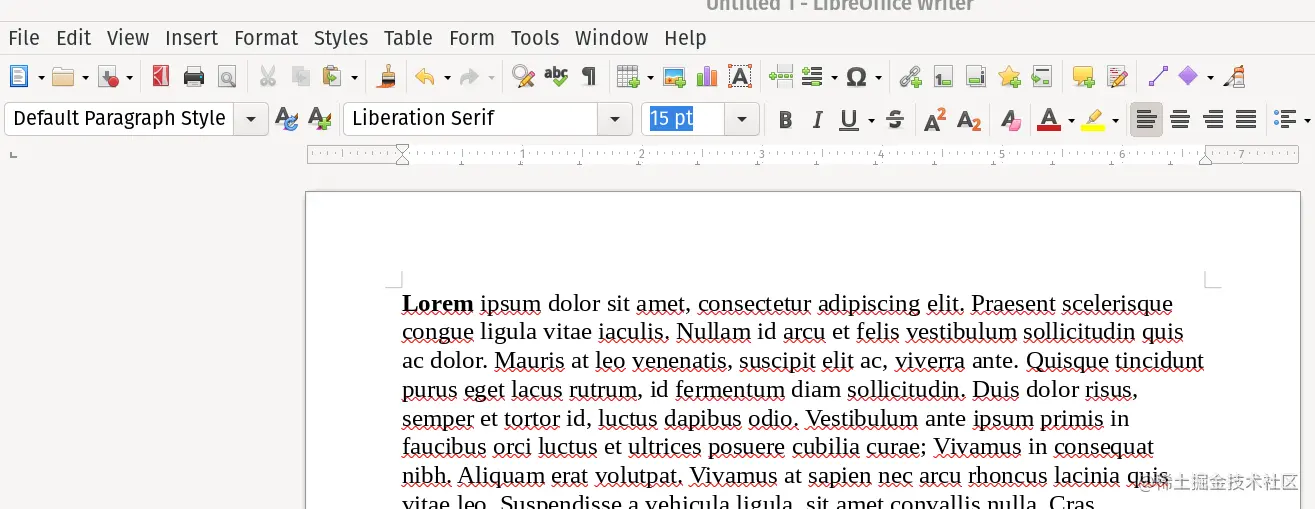Toggle Underline formatting
The width and height of the screenshot is (1315, 509).
point(849,120)
